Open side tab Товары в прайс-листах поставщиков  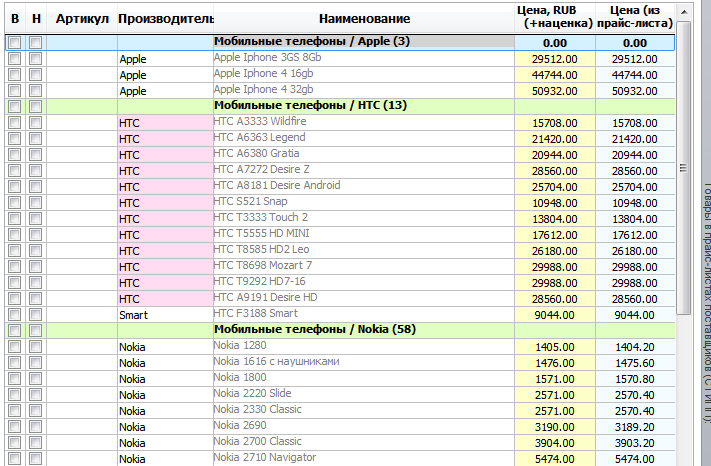tap(706, 301)
